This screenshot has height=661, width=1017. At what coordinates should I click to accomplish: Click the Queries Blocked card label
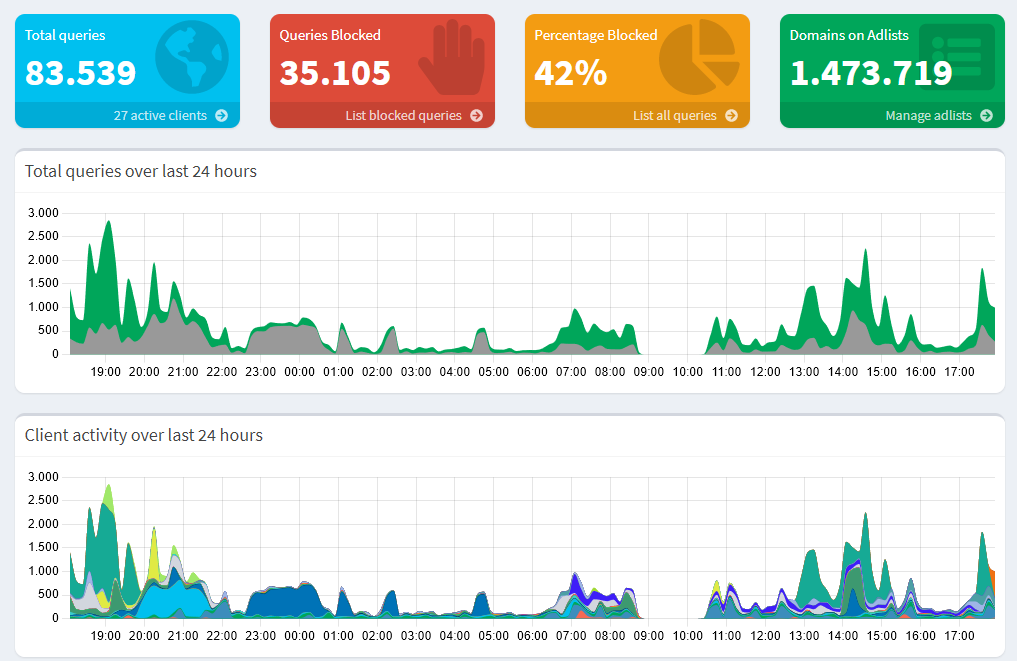(x=330, y=35)
